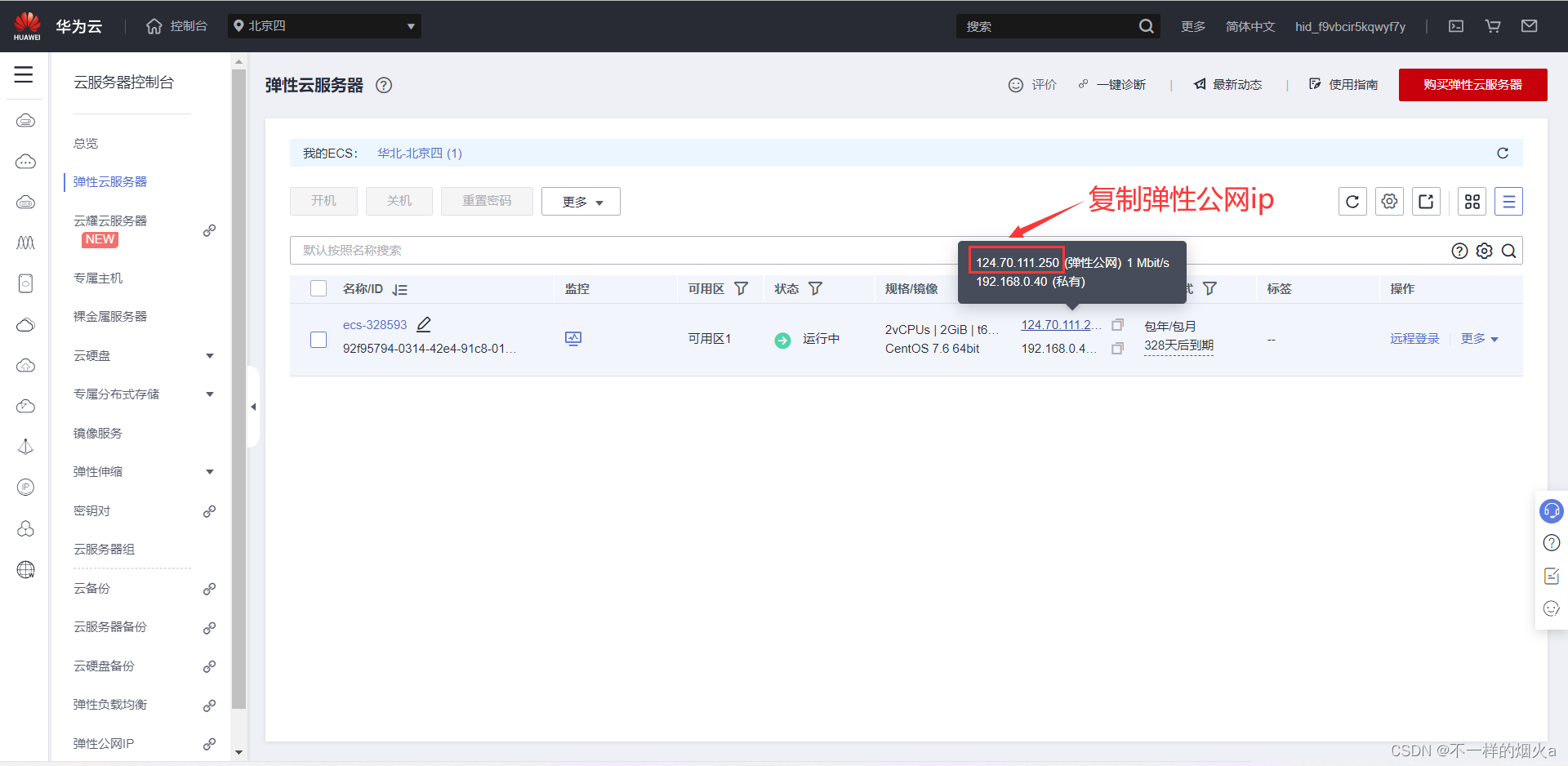This screenshot has height=766, width=1568.
Task: Click 一键诊断 in the page header
Action: (1112, 85)
